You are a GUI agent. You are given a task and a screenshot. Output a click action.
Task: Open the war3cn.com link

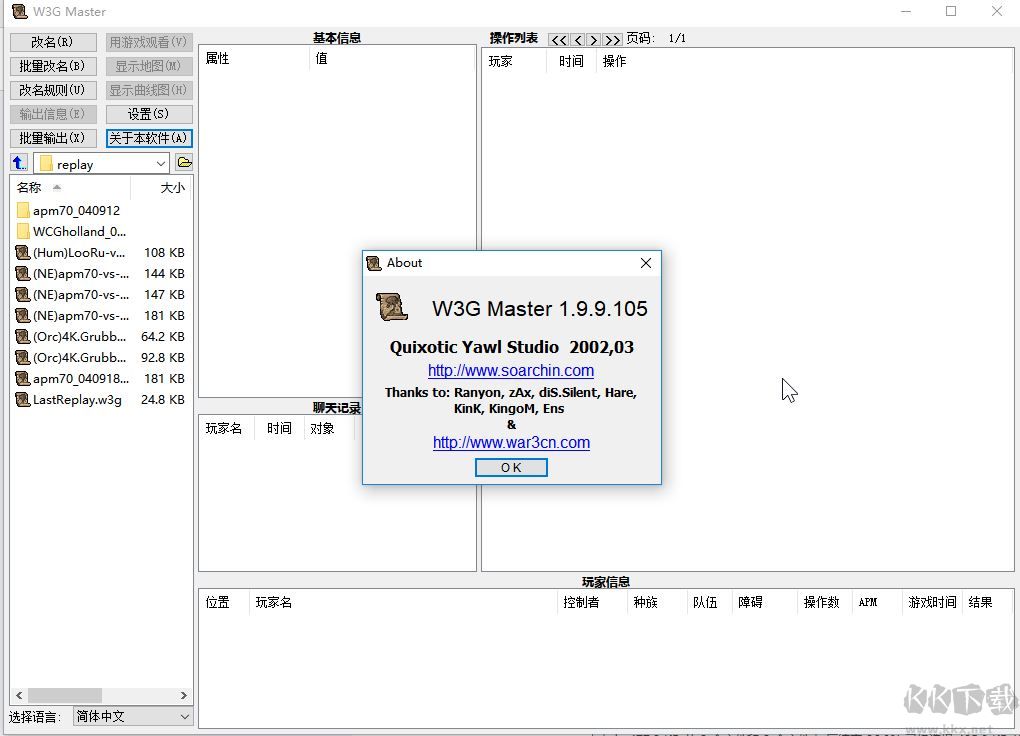[x=511, y=443]
